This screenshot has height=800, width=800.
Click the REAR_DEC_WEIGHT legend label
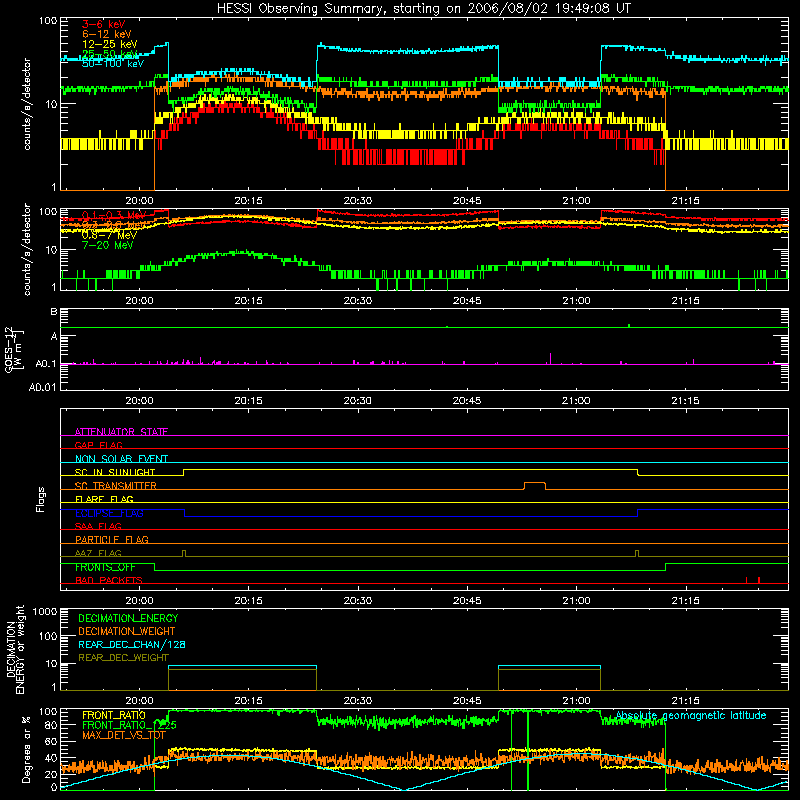(123, 658)
